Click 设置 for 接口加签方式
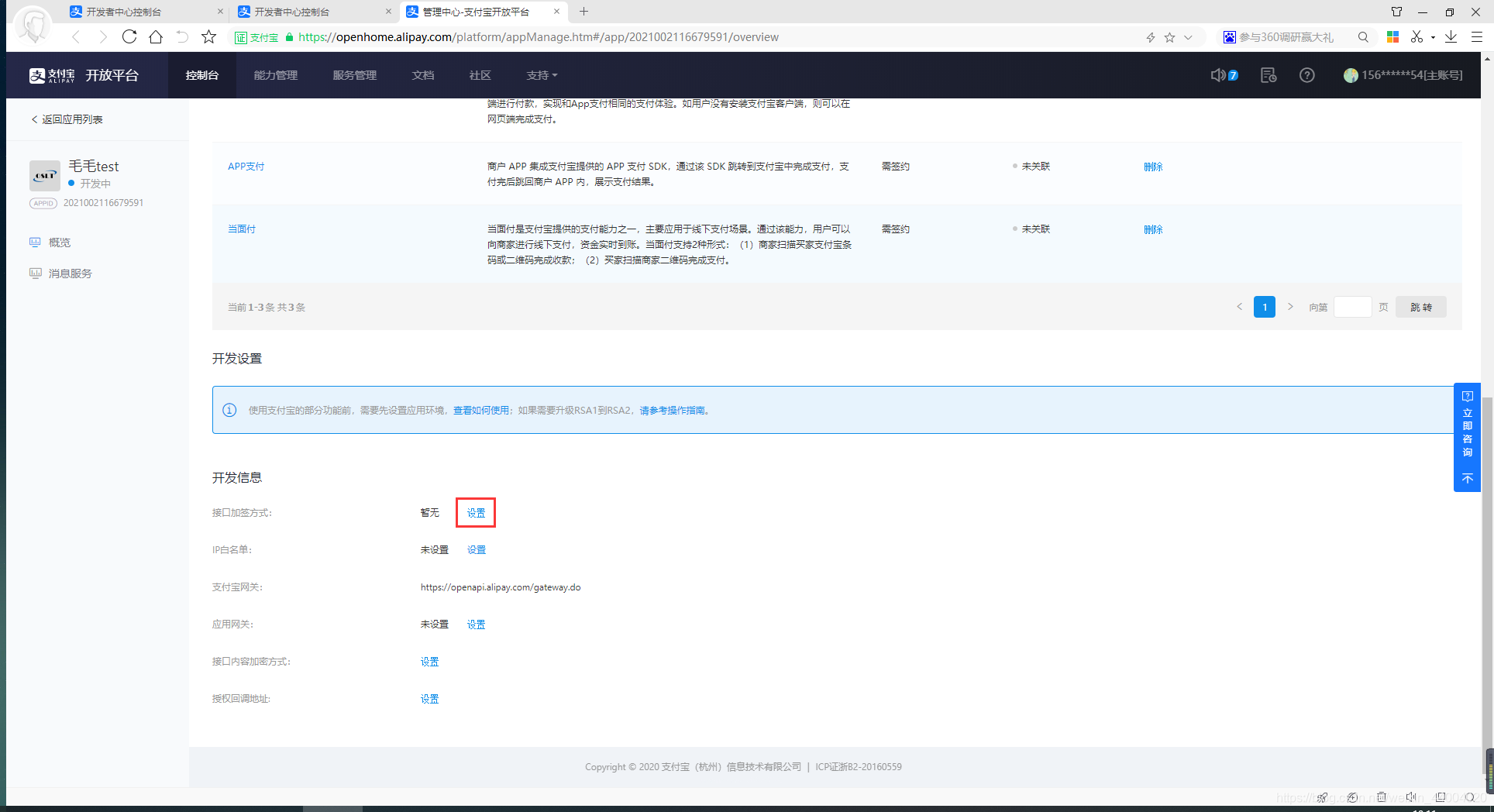This screenshot has height=812, width=1494. click(476, 513)
